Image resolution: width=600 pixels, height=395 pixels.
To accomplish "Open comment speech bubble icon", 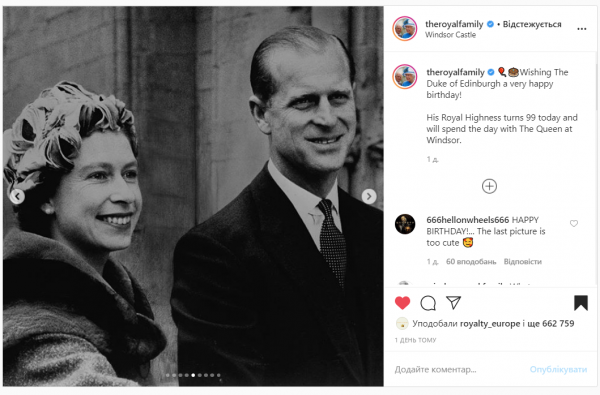I will (x=428, y=303).
